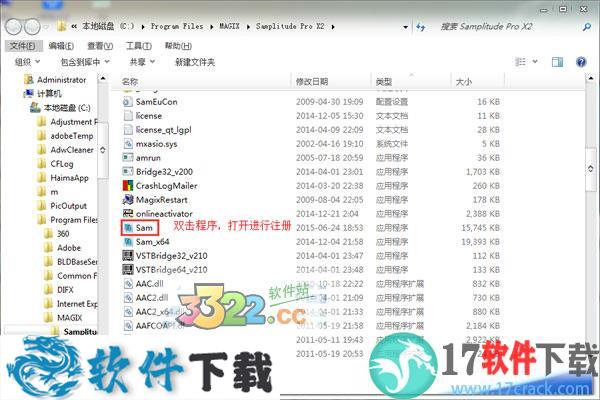
Task: Select Administrator in the navigation tree
Action: 61,80
